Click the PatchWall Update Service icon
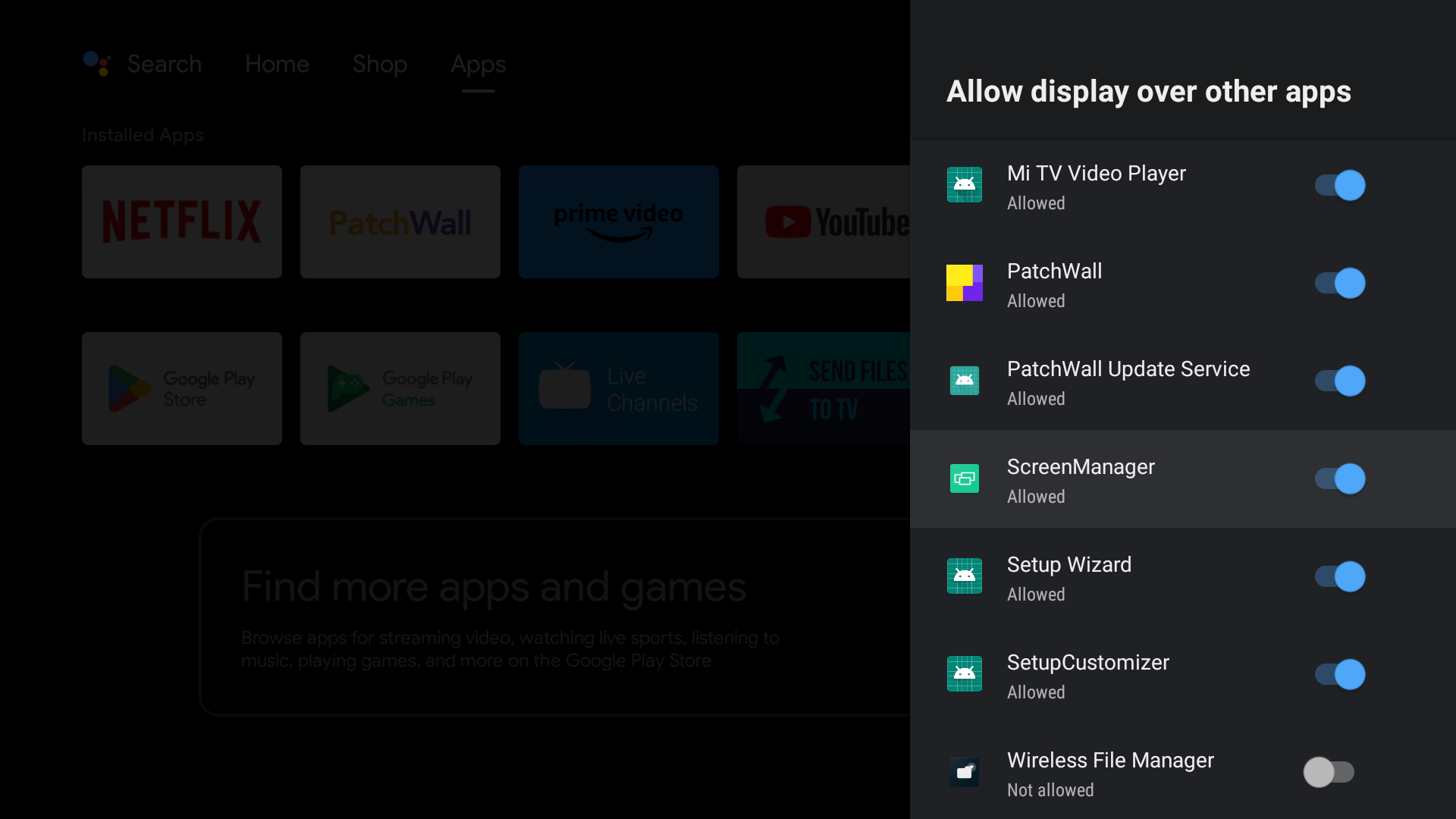The height and width of the screenshot is (819, 1456). click(x=965, y=381)
